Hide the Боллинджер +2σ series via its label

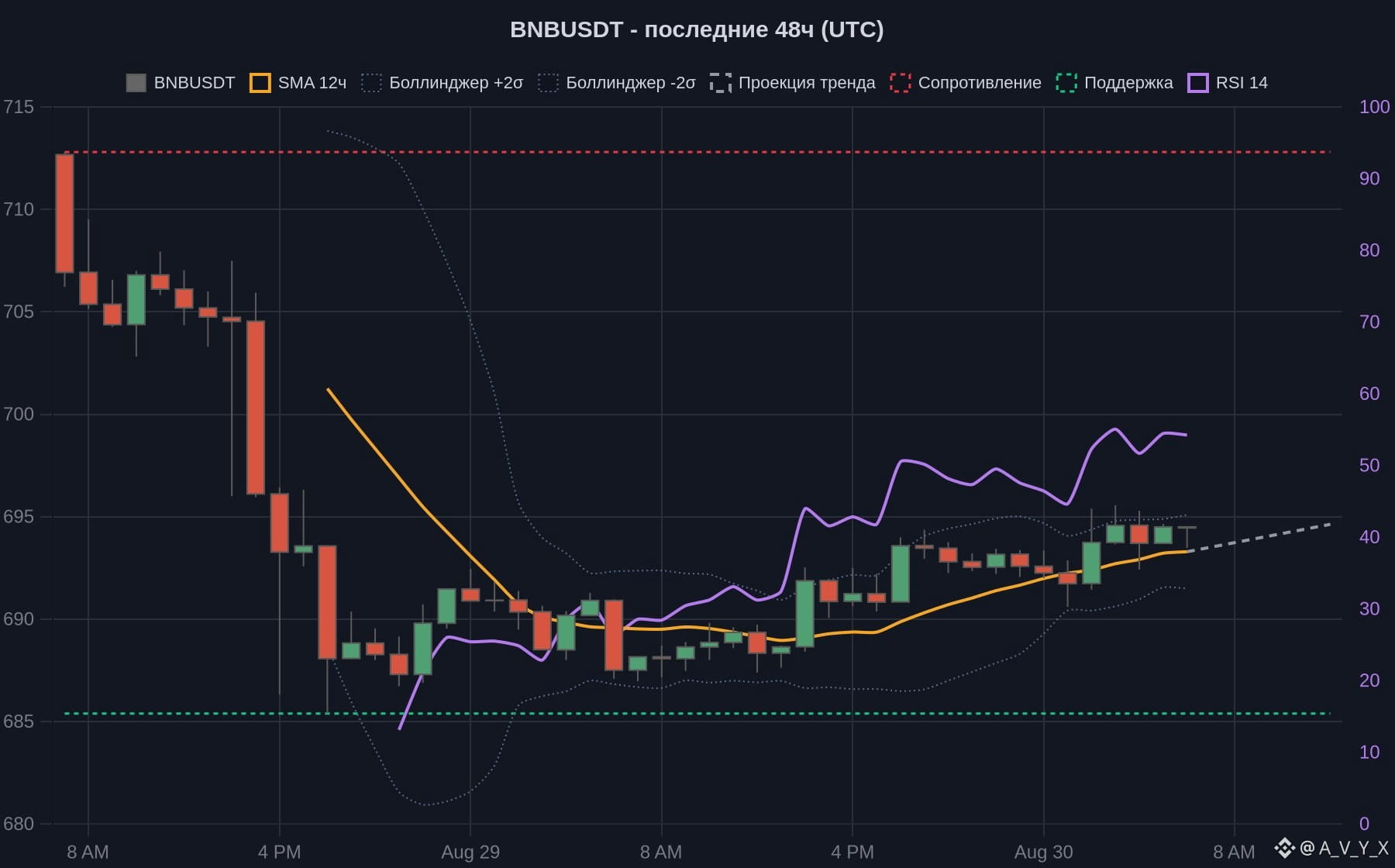pyautogui.click(x=456, y=83)
